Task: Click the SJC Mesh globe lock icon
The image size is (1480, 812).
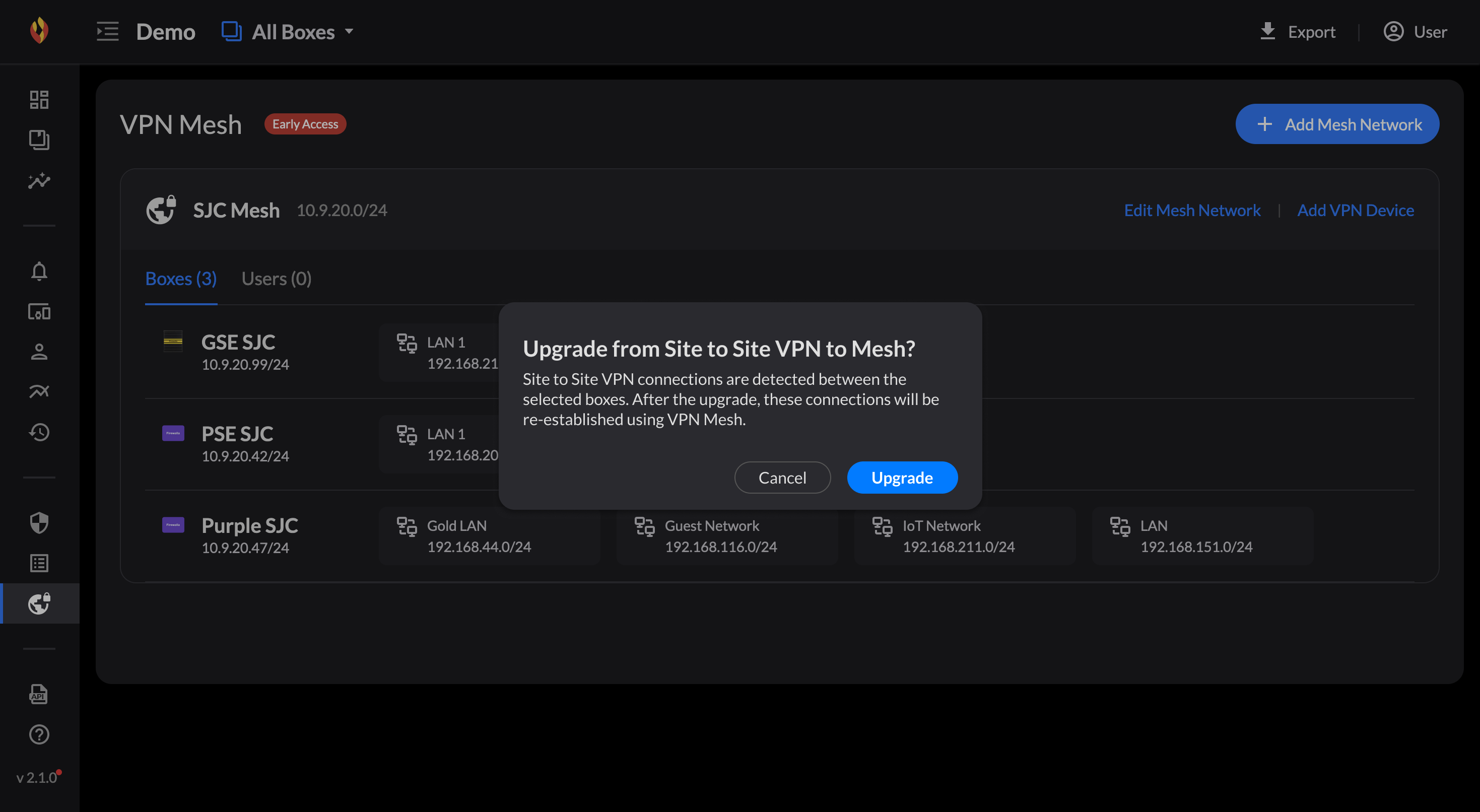Action: tap(161, 210)
